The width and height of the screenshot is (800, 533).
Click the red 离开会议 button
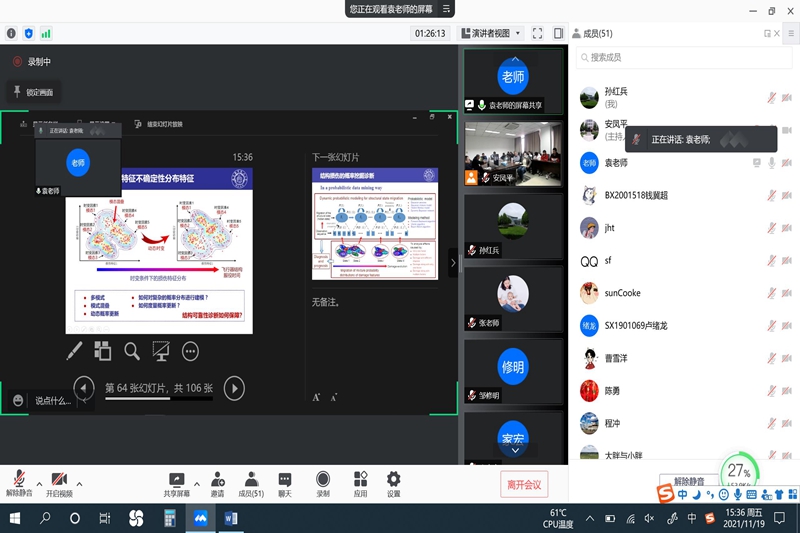tap(524, 485)
